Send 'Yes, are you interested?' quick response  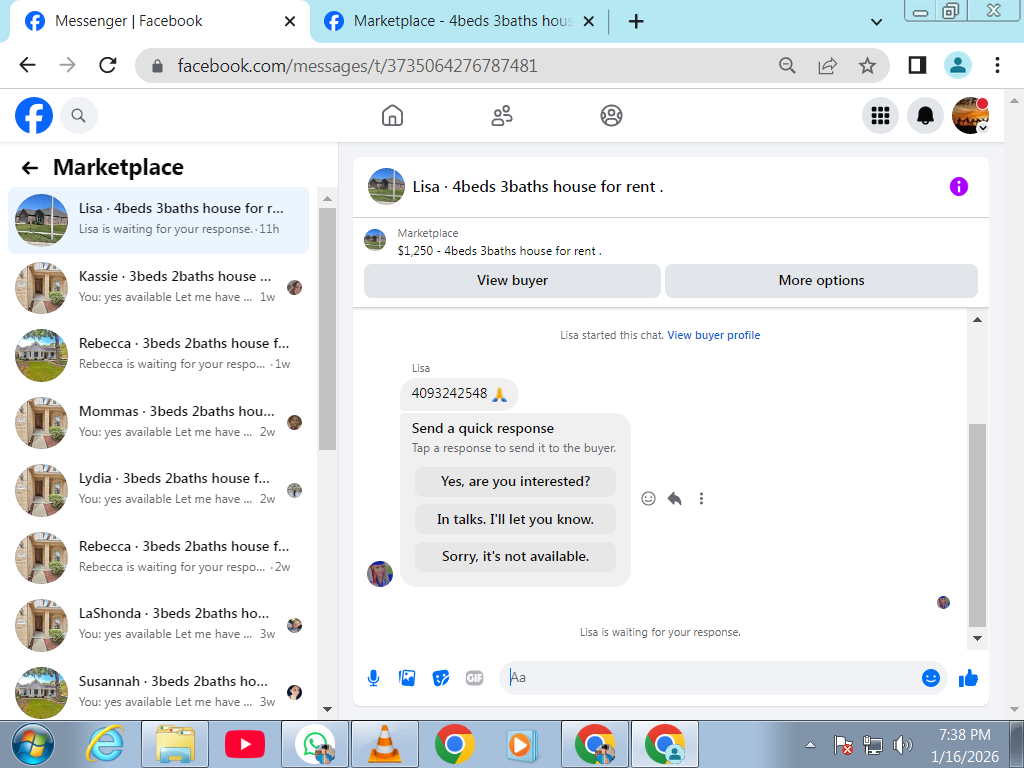click(x=515, y=482)
